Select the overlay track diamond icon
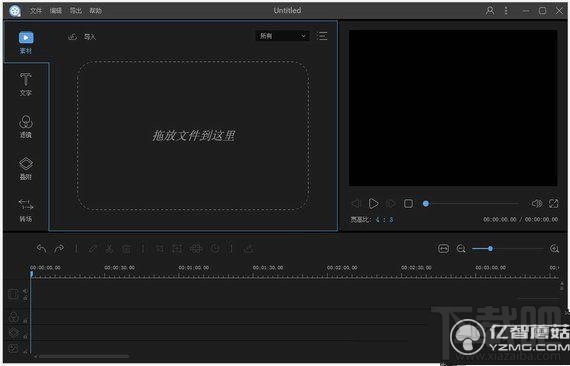This screenshot has height=366, width=570. pos(13,332)
